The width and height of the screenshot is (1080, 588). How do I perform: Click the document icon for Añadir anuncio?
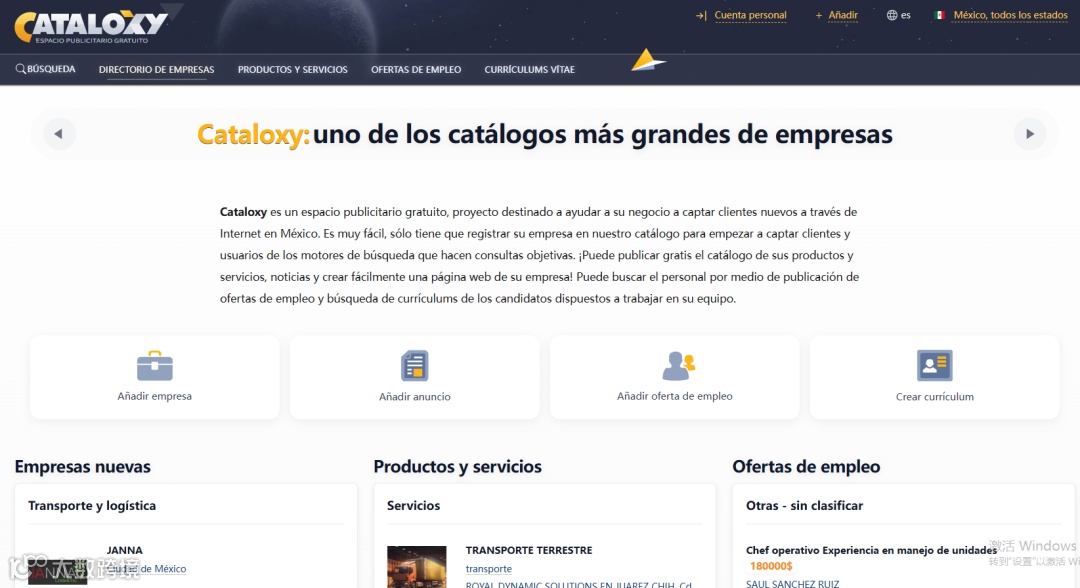coord(415,366)
